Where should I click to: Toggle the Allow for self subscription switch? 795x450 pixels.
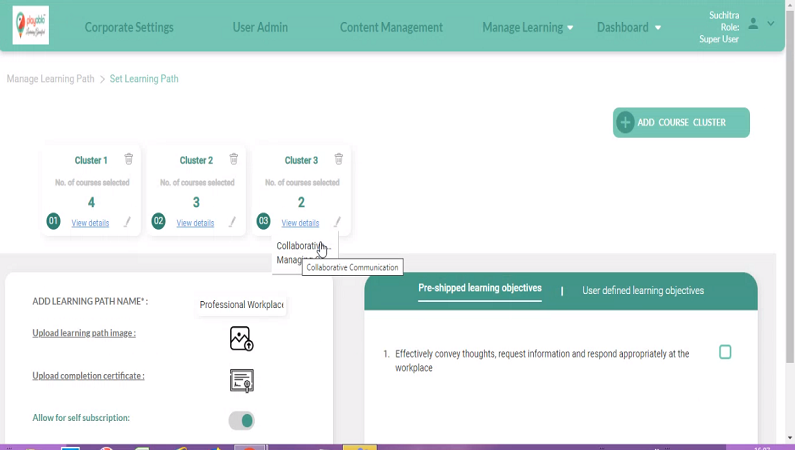click(241, 421)
